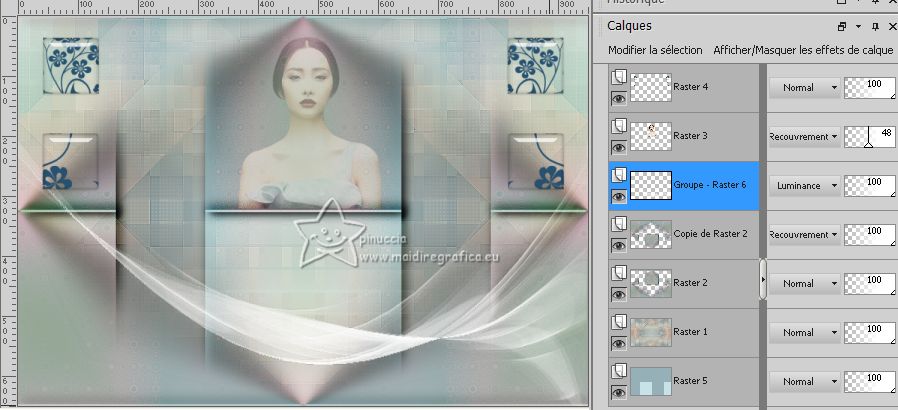Viewport: 898px width, 410px height.
Task: Select the layer named Groupe - Raster 6
Action: (x=710, y=185)
